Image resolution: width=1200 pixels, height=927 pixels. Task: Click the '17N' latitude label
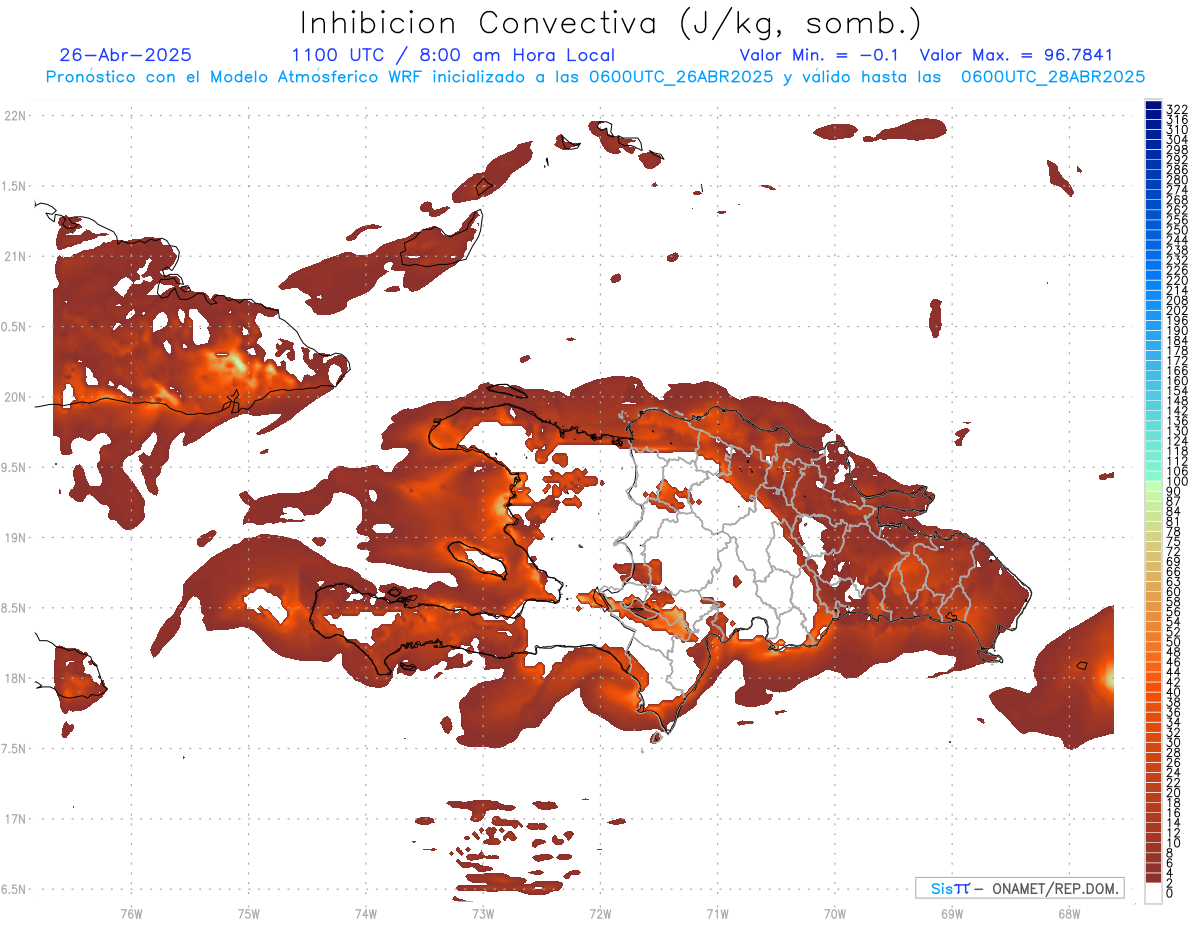(x=15, y=818)
